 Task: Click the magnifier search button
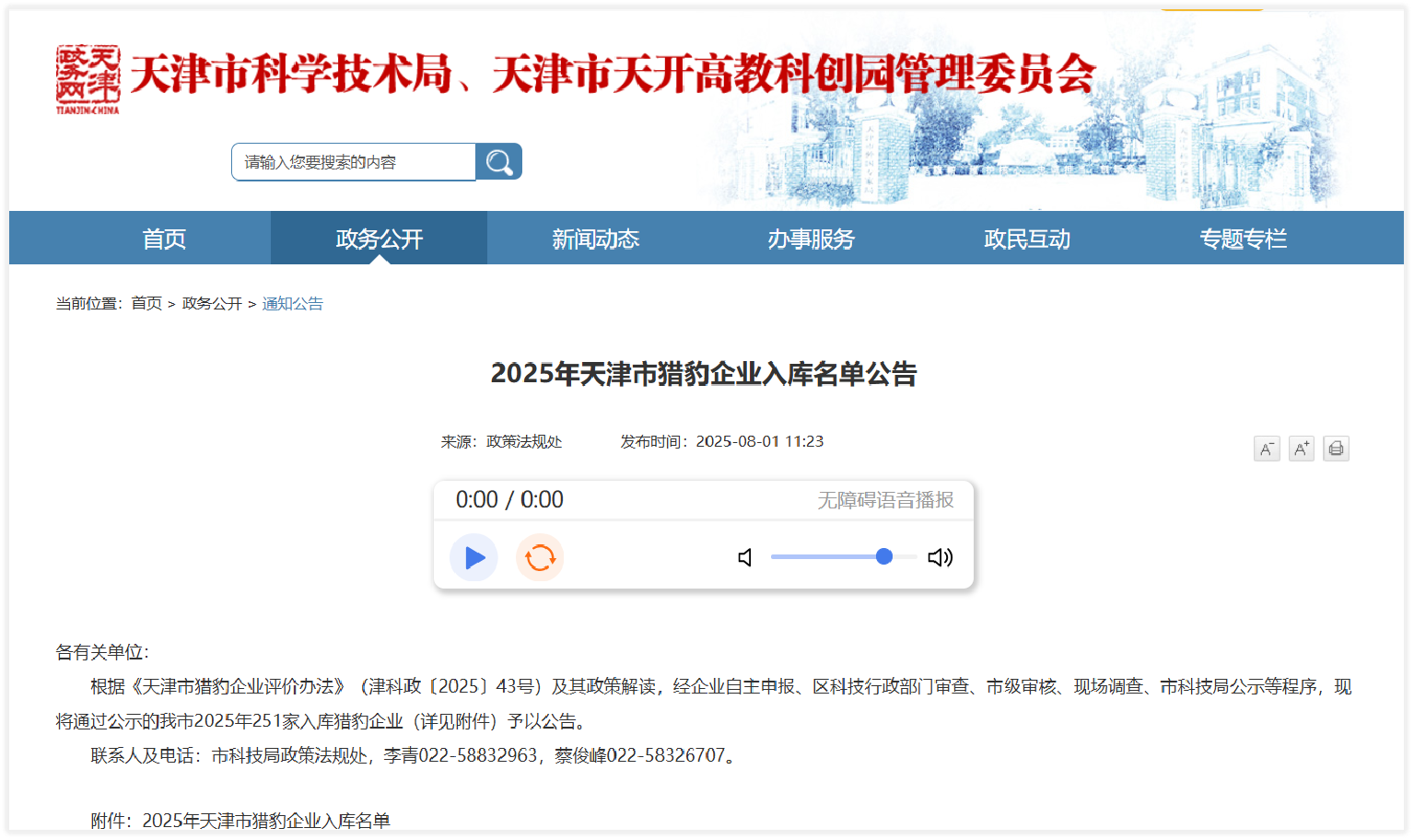pyautogui.click(x=498, y=162)
